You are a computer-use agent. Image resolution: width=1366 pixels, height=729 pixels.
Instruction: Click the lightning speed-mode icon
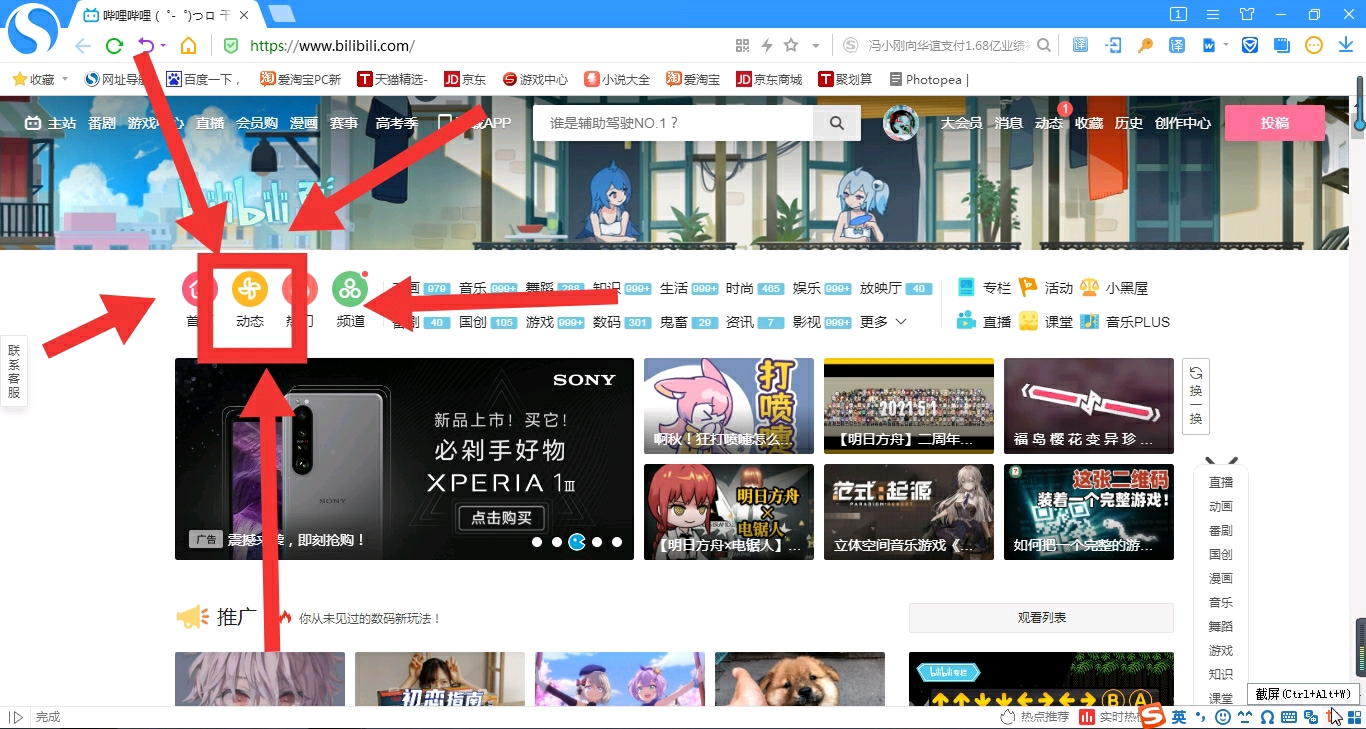tap(767, 46)
